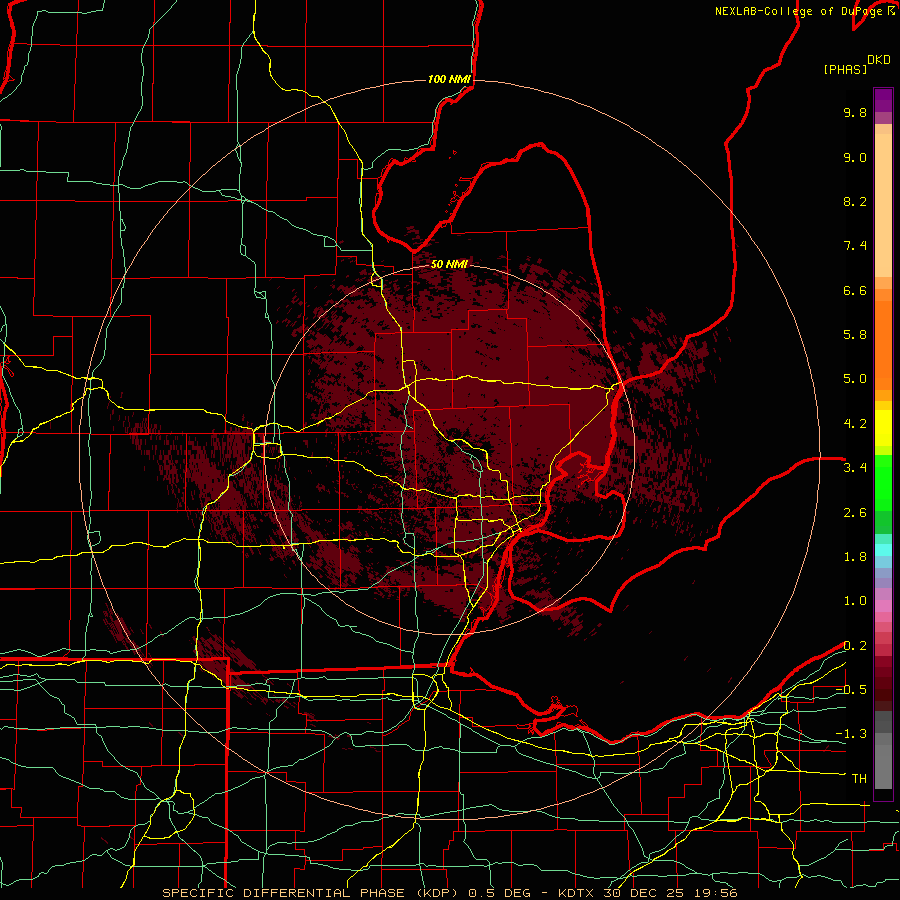
Task: Click the DKD unit label above the scale
Action: tap(879, 60)
